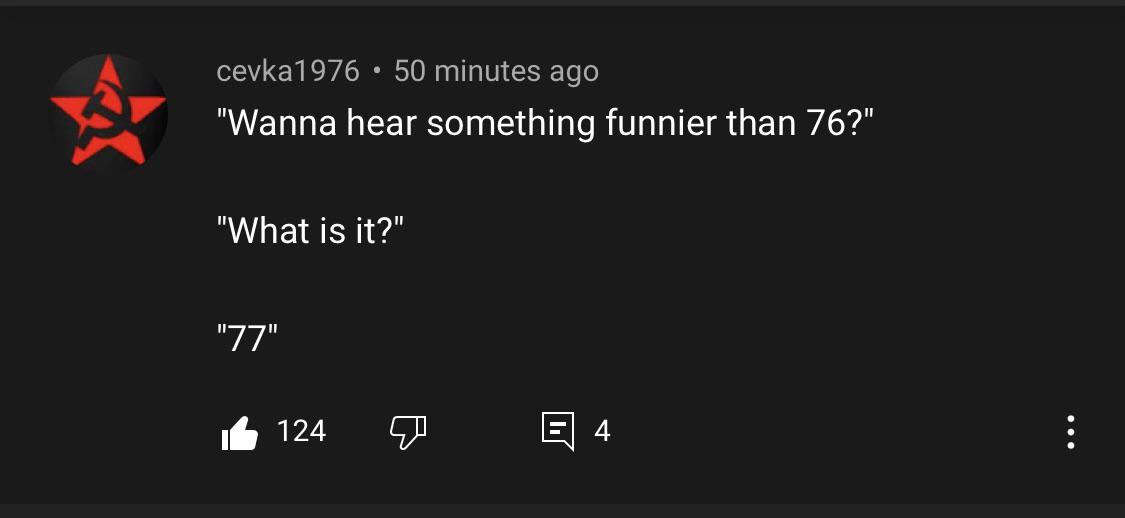Click the reply count number 4
Viewport: 1125px width, 518px height.
pyautogui.click(x=602, y=431)
